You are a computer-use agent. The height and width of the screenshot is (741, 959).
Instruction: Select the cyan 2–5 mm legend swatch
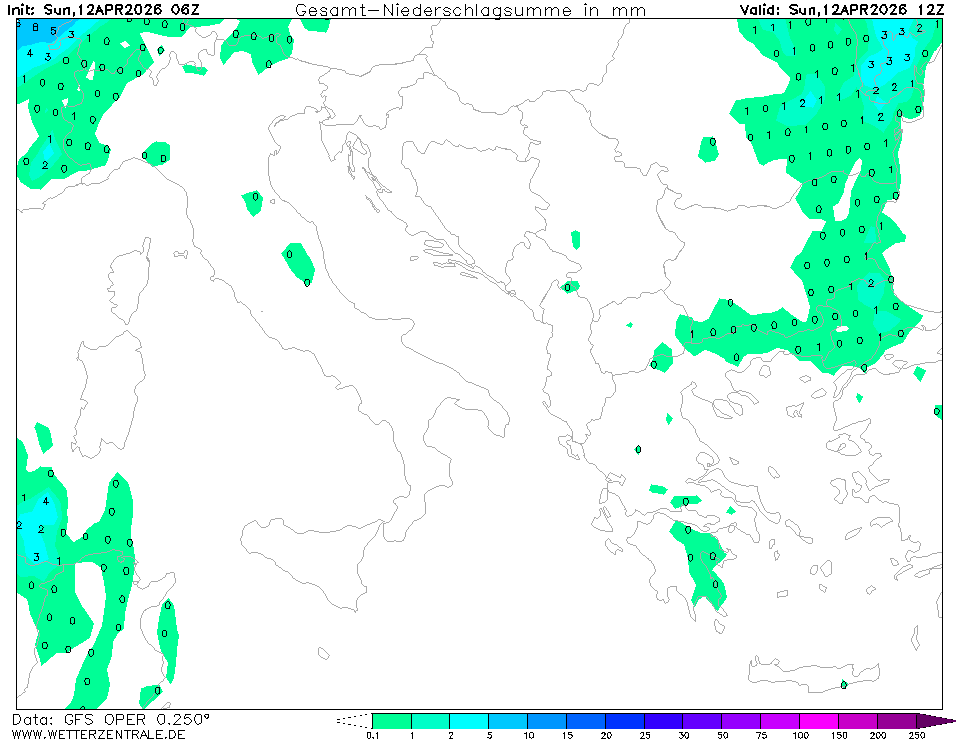(x=469, y=720)
